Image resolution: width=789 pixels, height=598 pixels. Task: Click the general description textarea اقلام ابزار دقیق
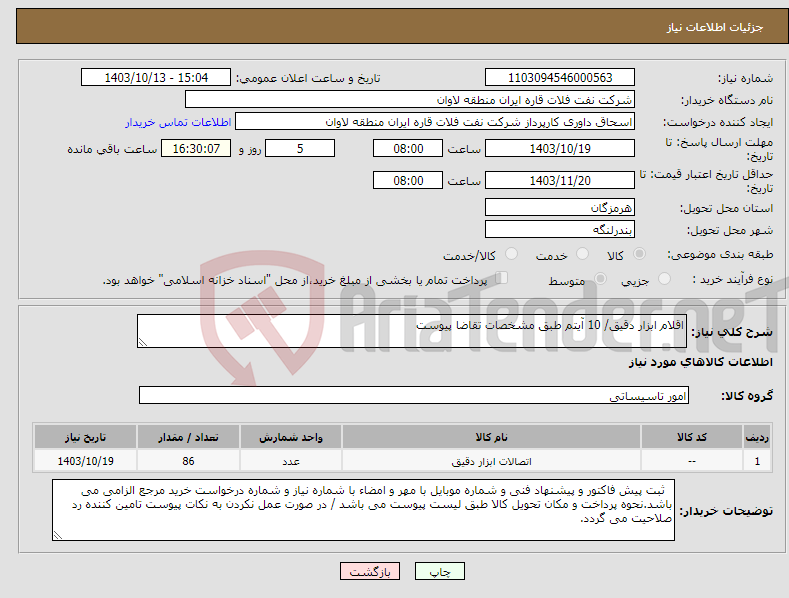tap(412, 331)
